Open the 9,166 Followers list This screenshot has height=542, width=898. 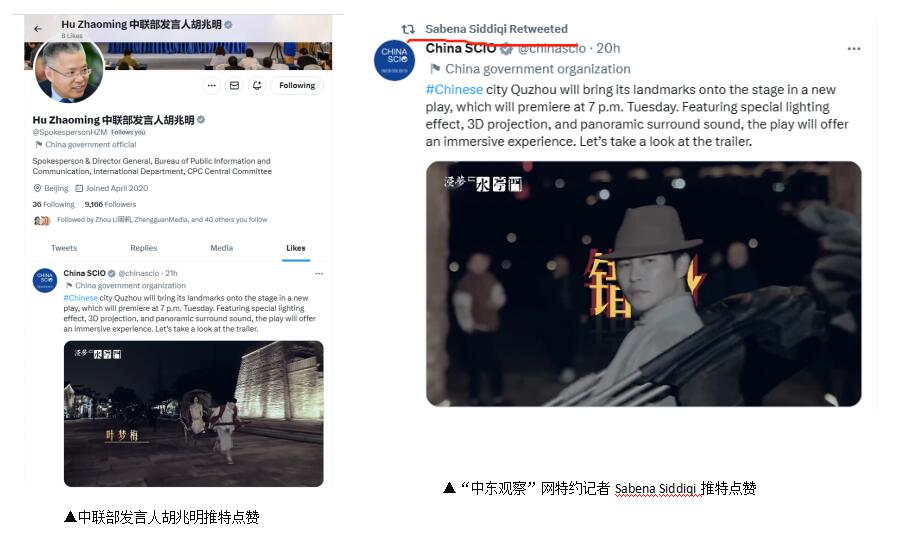[x=110, y=205]
